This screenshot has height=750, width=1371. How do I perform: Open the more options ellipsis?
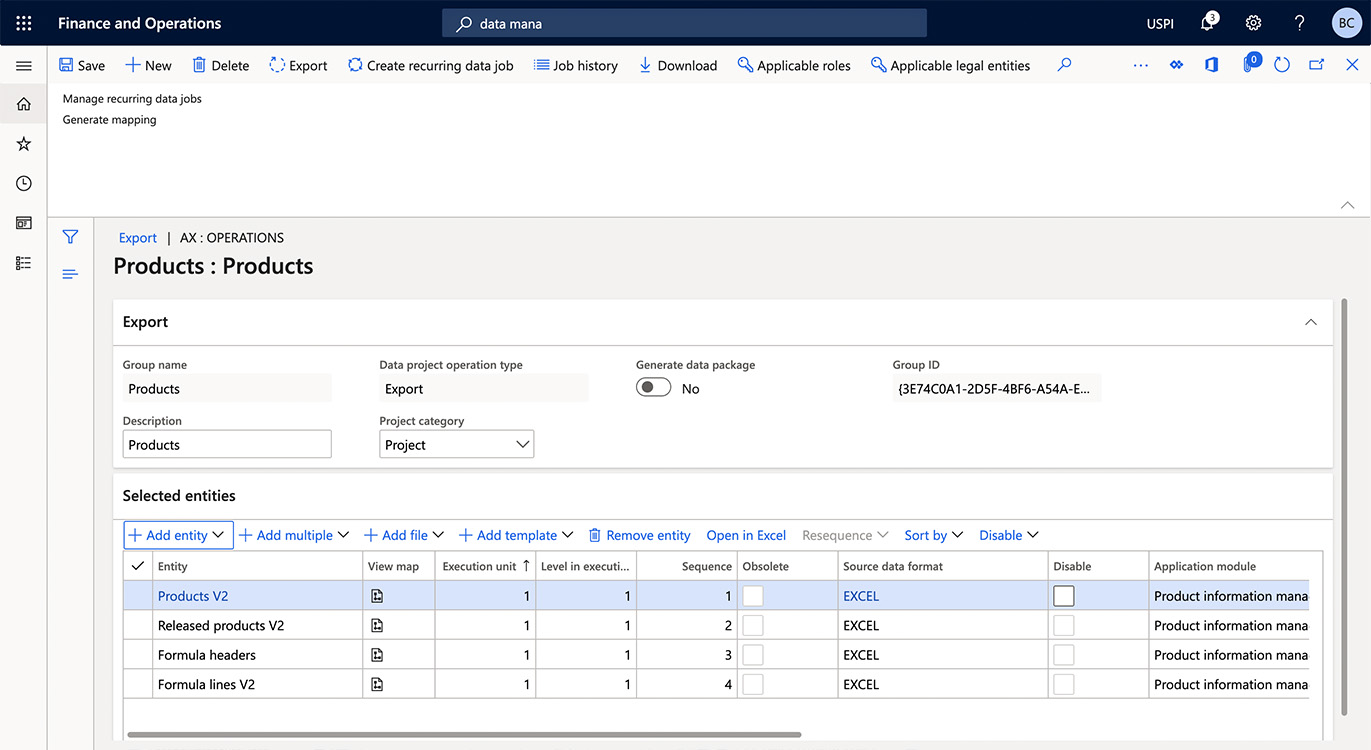tap(1141, 65)
